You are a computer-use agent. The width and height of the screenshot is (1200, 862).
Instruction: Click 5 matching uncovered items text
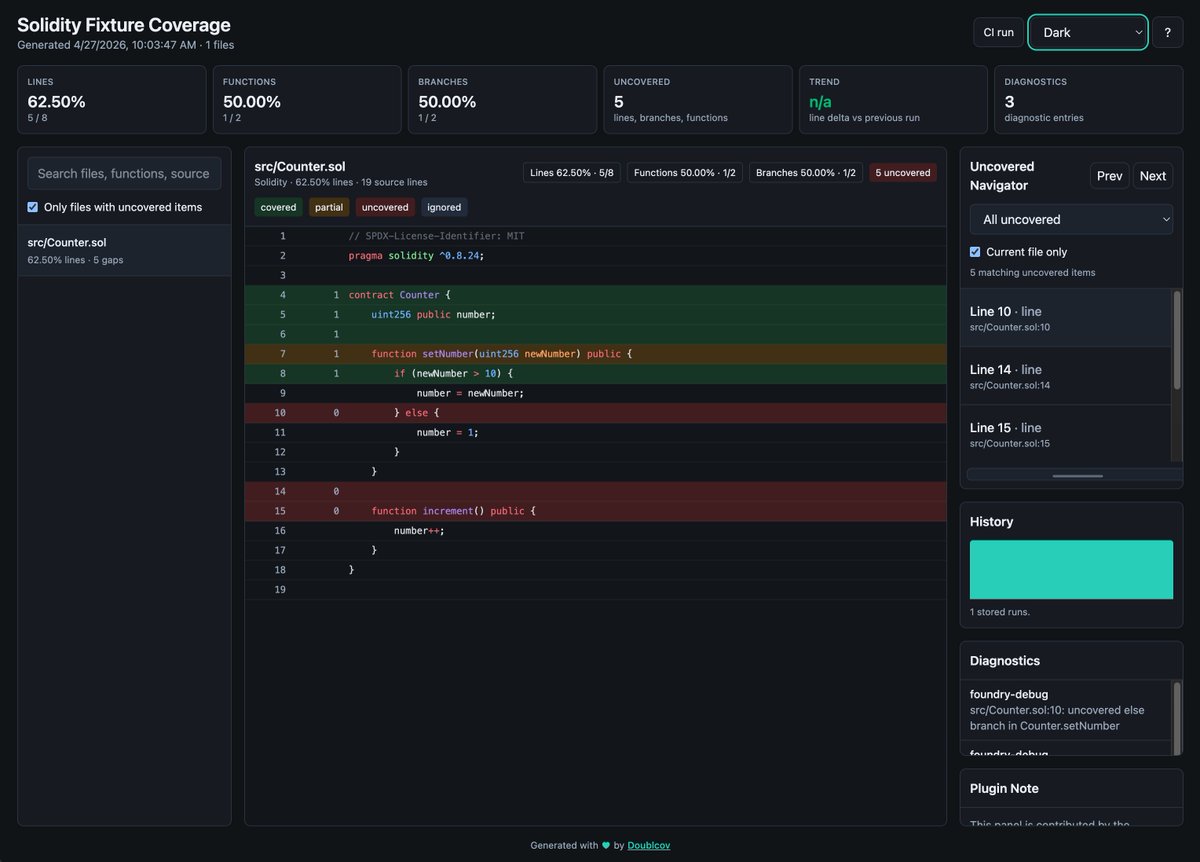pos(1032,272)
